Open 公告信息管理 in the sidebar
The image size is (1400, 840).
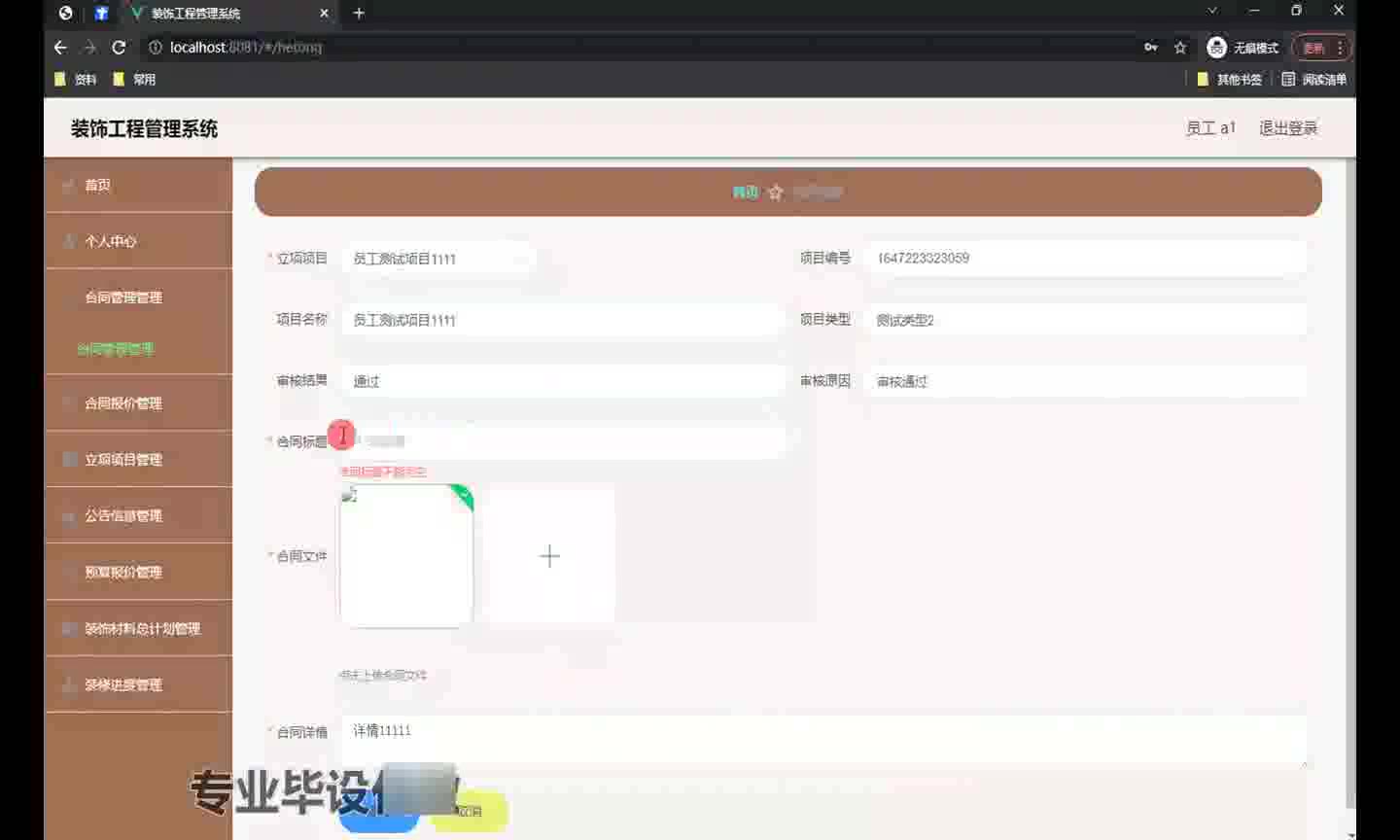[x=138, y=515]
